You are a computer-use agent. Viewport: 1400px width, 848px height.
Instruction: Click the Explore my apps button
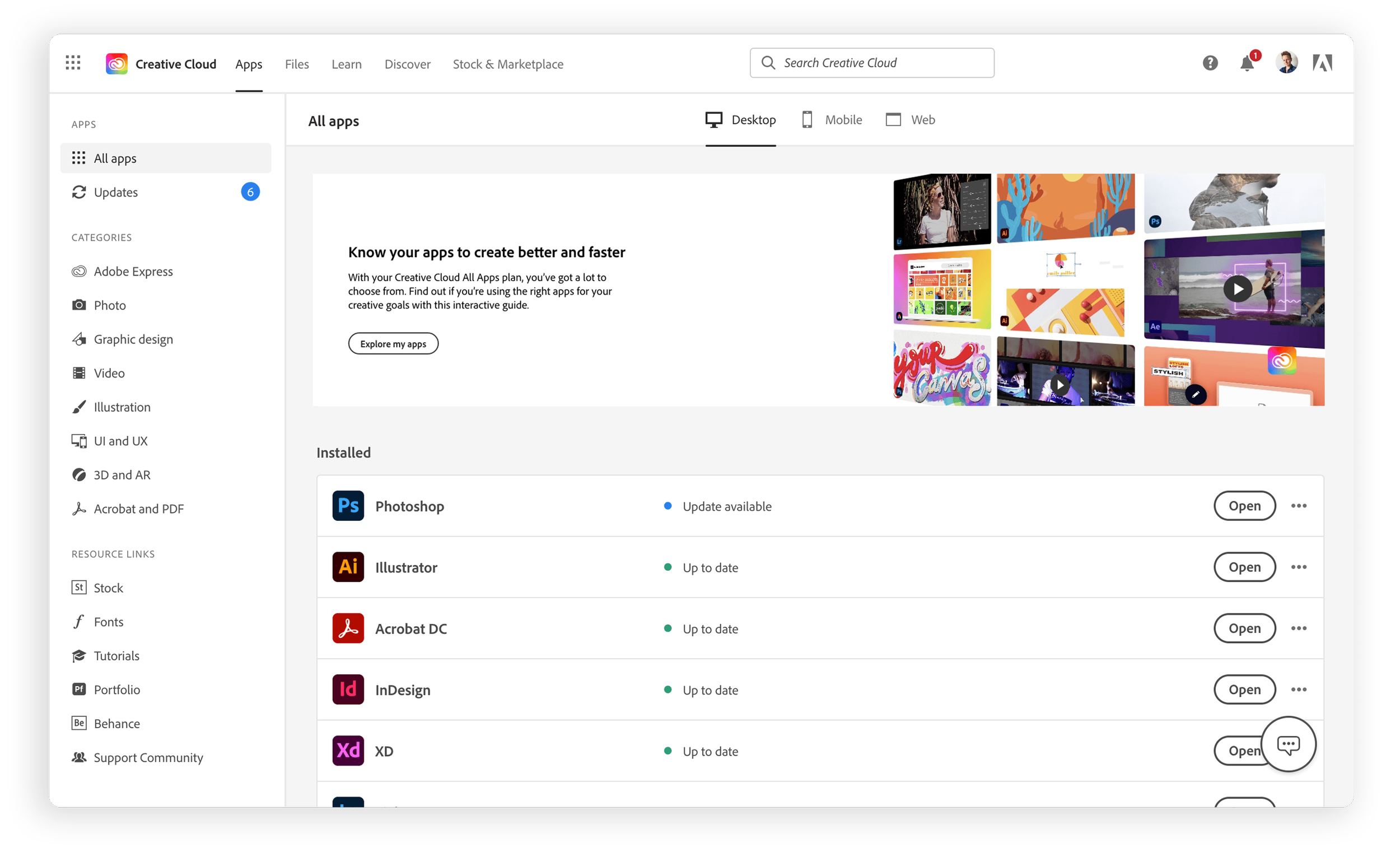click(x=393, y=344)
